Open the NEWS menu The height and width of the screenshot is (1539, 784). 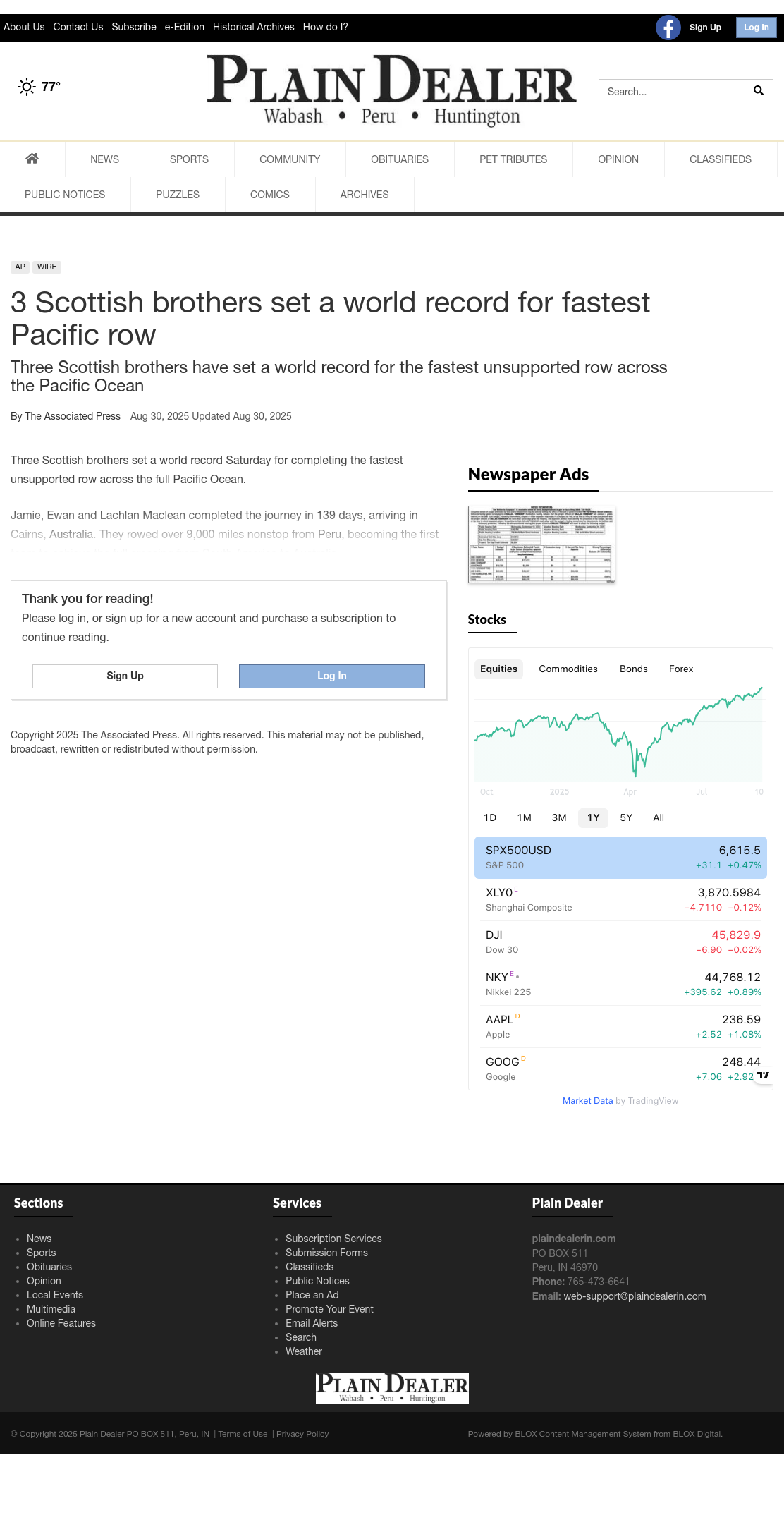pyautogui.click(x=104, y=159)
